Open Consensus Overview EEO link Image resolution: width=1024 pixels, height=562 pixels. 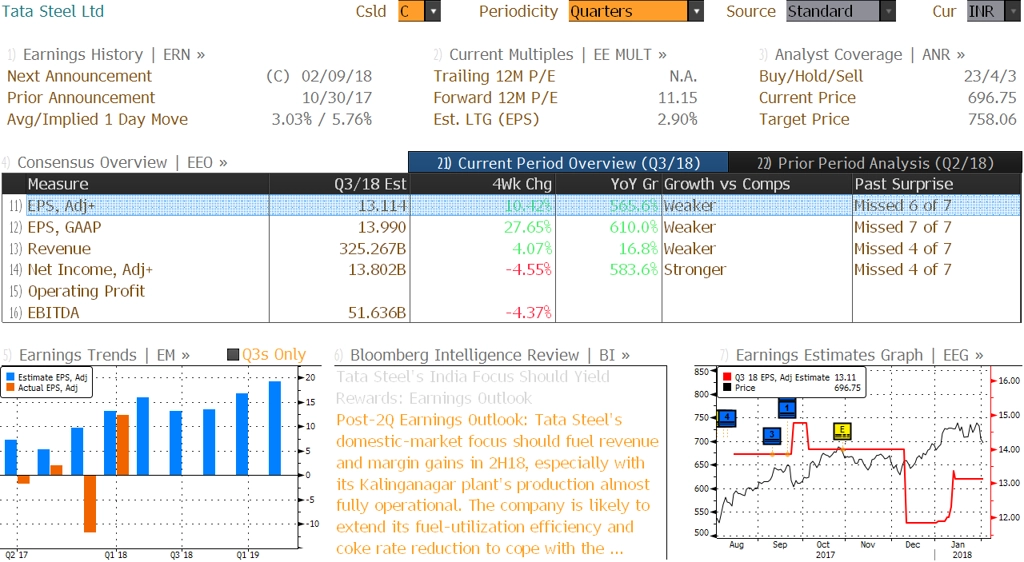[122, 163]
